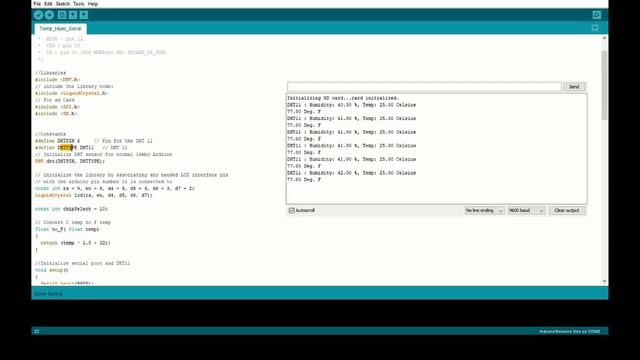Click the Upload sketch arrow icon

pos(49,15)
